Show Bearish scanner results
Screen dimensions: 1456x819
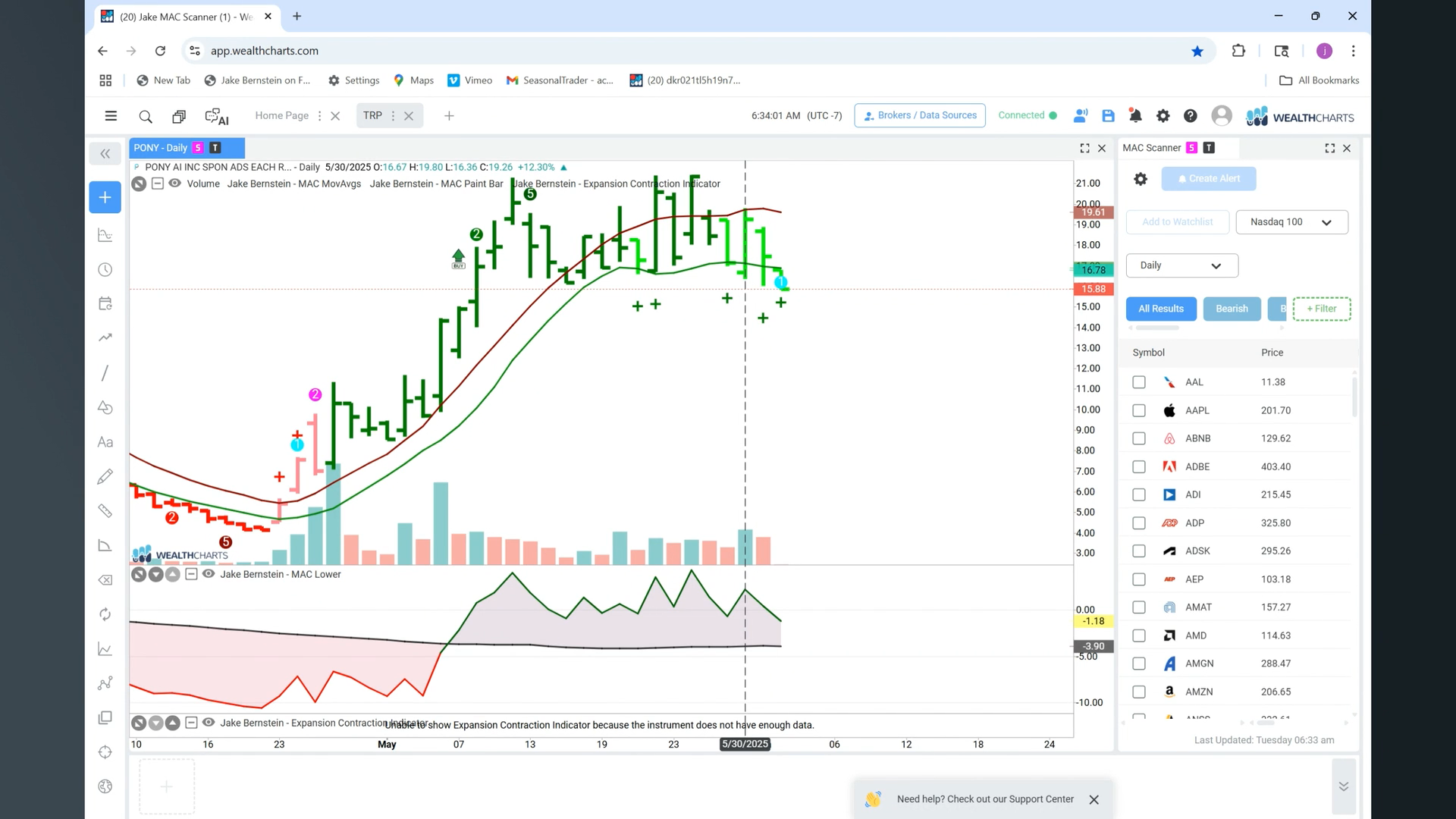point(1232,309)
